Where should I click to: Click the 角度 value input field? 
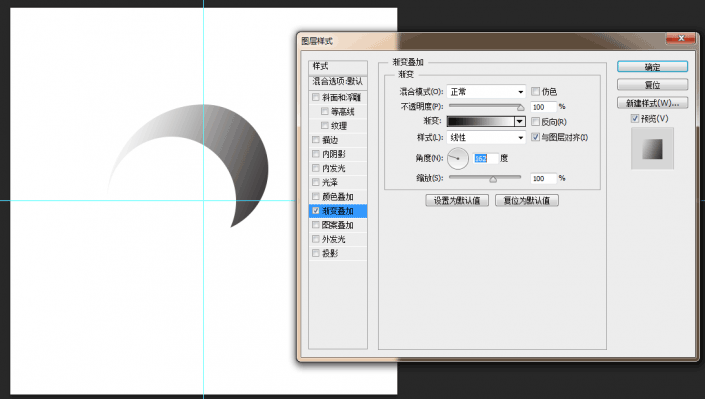[486, 158]
